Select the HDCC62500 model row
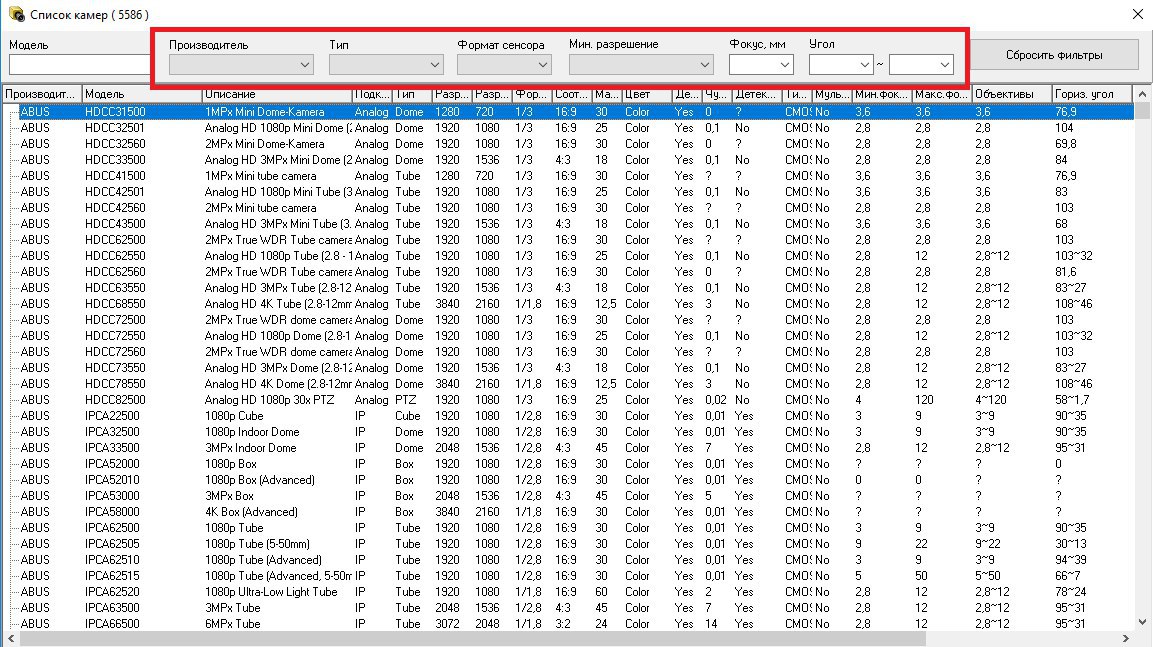 [x=575, y=240]
